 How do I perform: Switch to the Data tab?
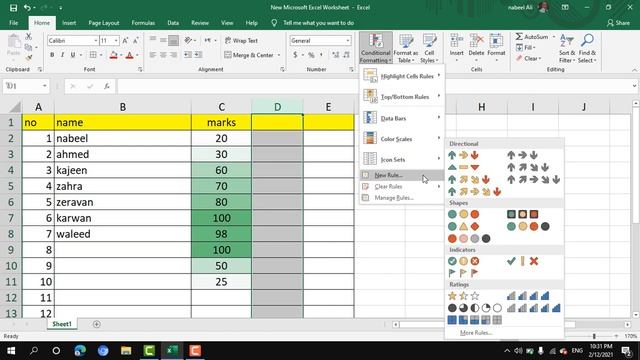173,23
